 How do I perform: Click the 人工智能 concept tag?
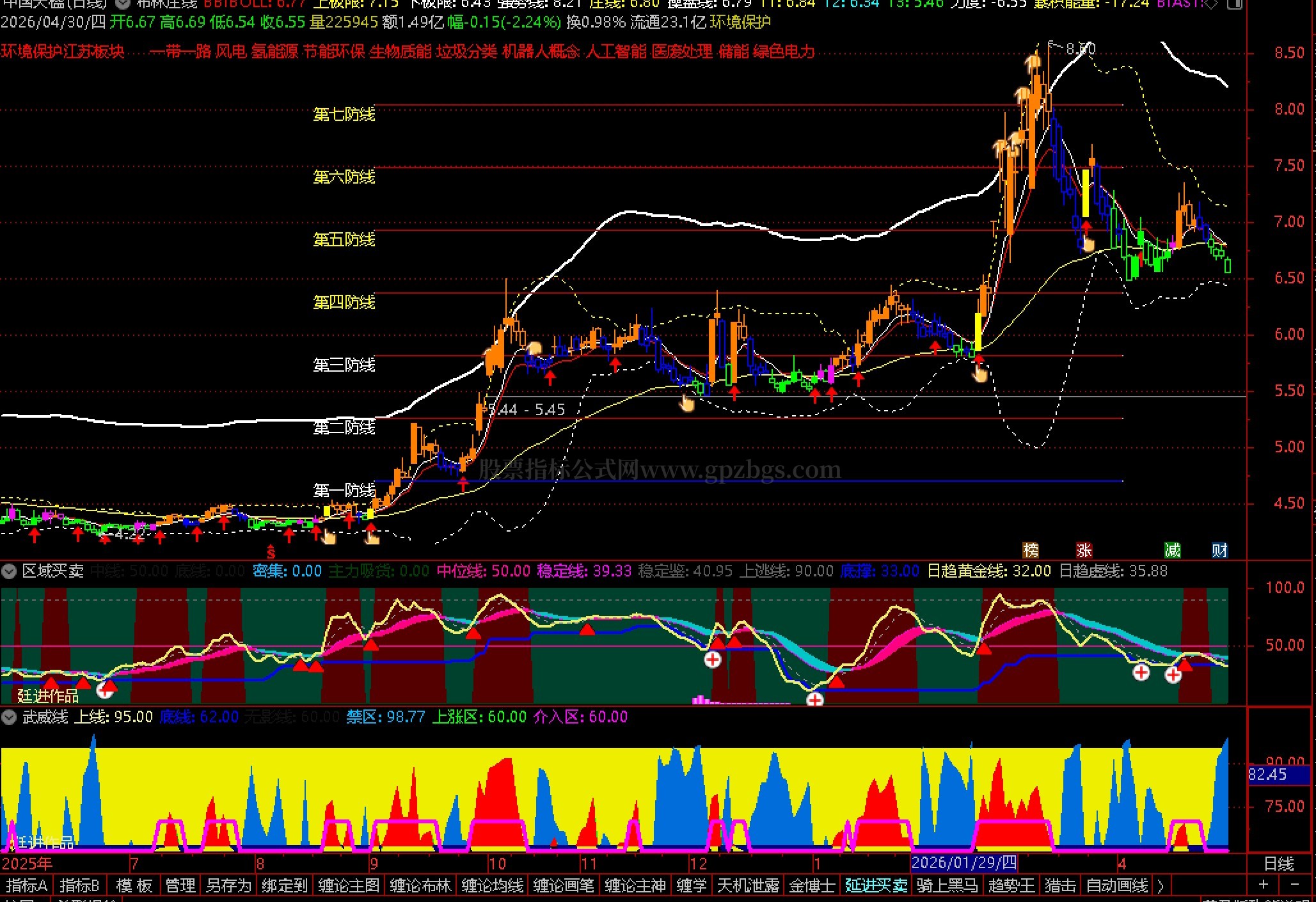tap(616, 51)
